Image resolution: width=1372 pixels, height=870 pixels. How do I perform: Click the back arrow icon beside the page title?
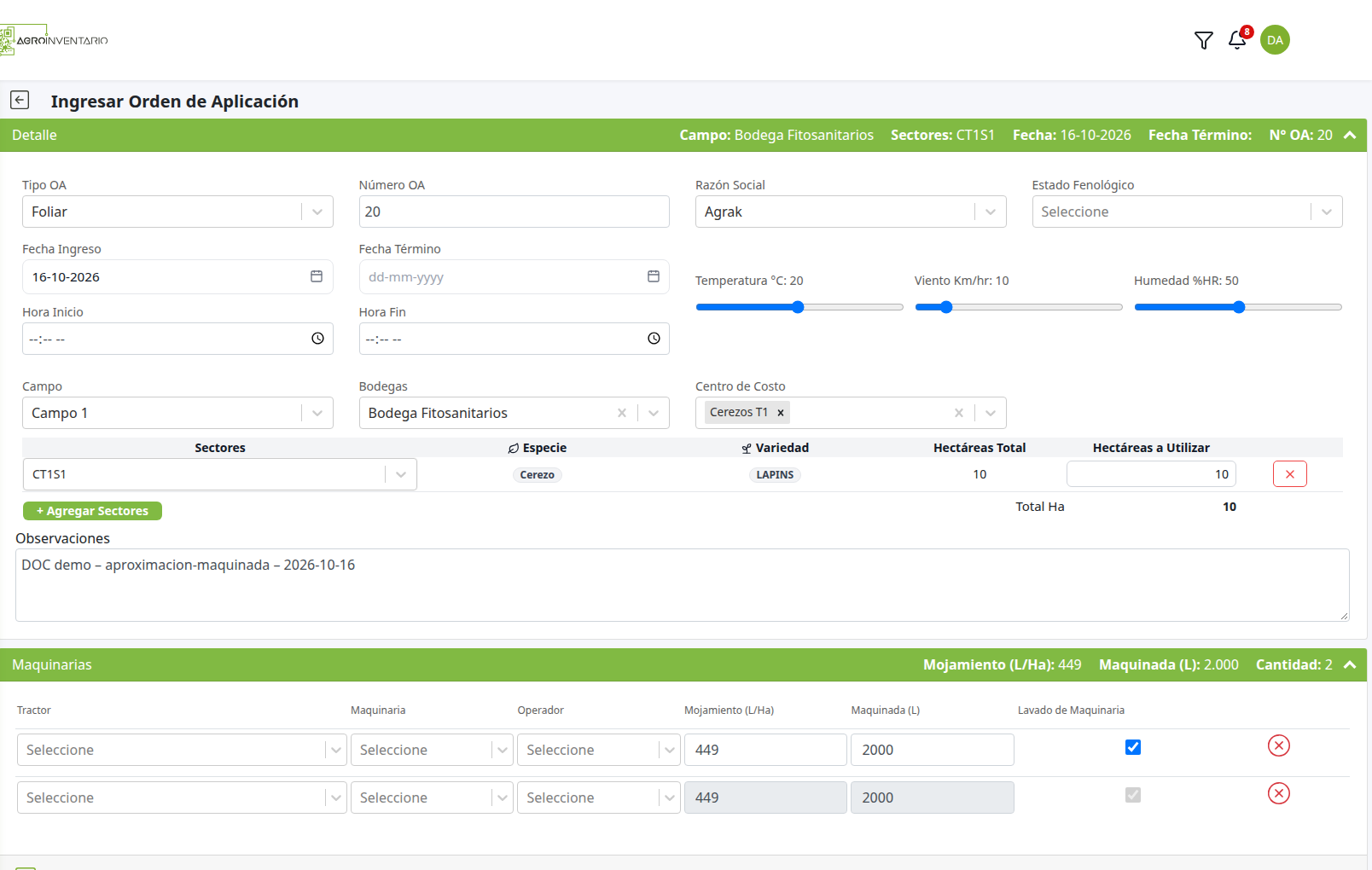coord(20,100)
